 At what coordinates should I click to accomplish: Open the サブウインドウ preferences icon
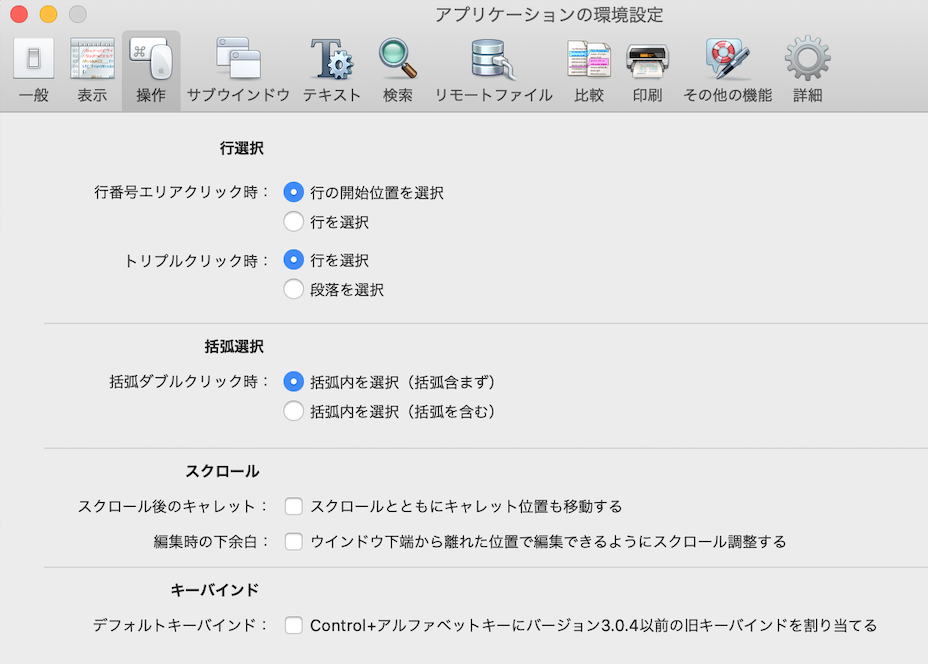pos(239,58)
